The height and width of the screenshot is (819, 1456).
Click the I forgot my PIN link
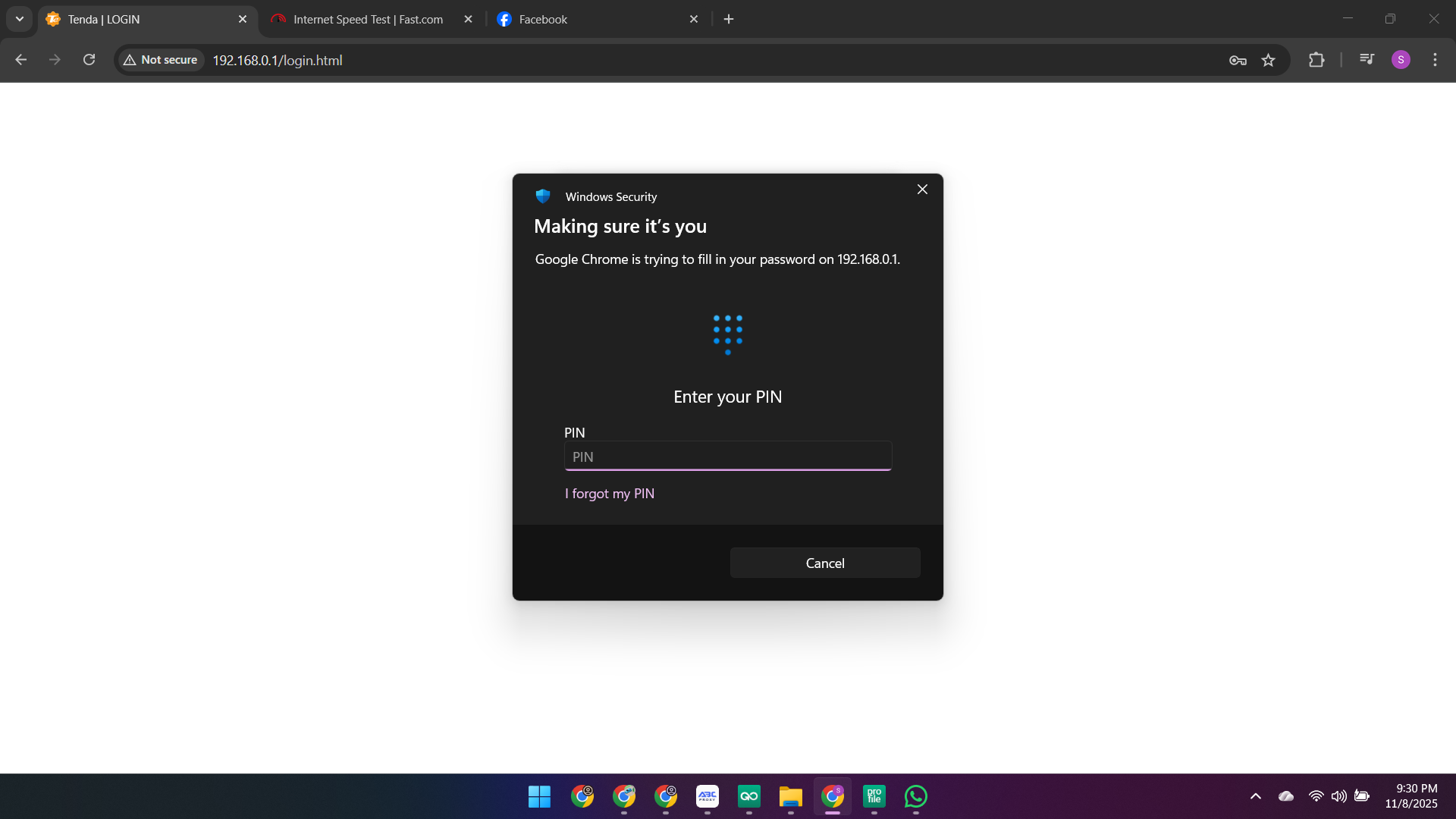609,494
